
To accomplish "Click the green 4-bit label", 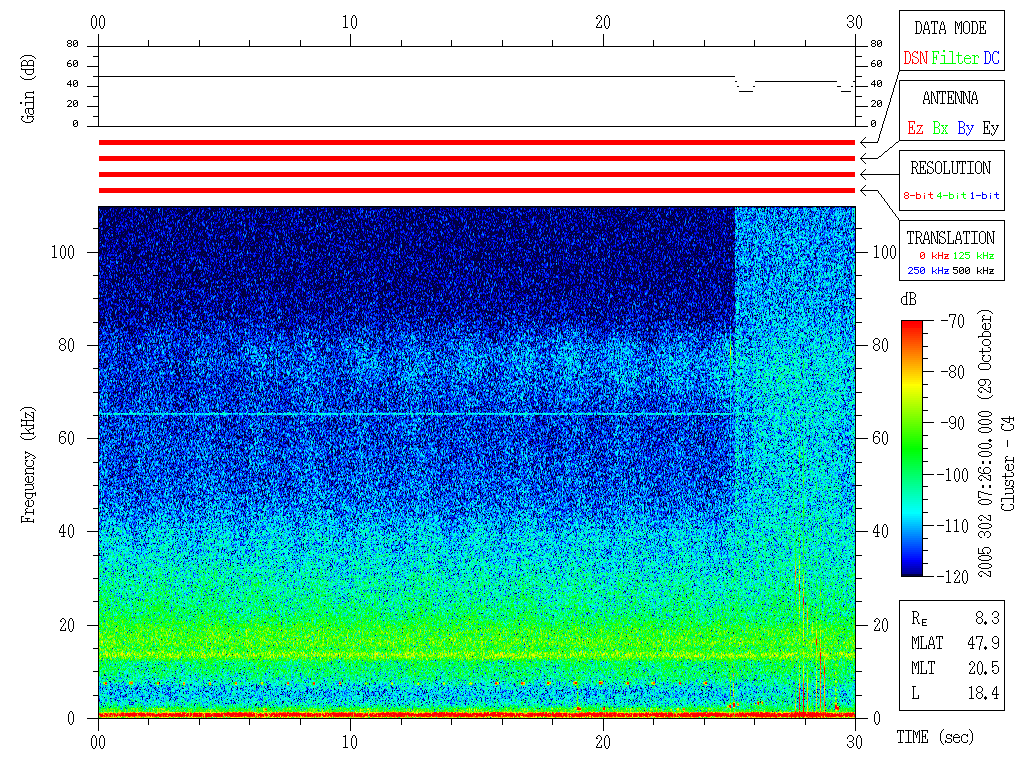I will click(x=951, y=195).
